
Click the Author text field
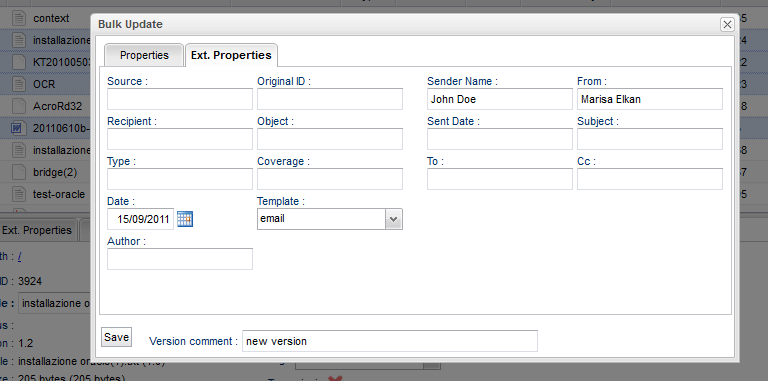(x=180, y=259)
